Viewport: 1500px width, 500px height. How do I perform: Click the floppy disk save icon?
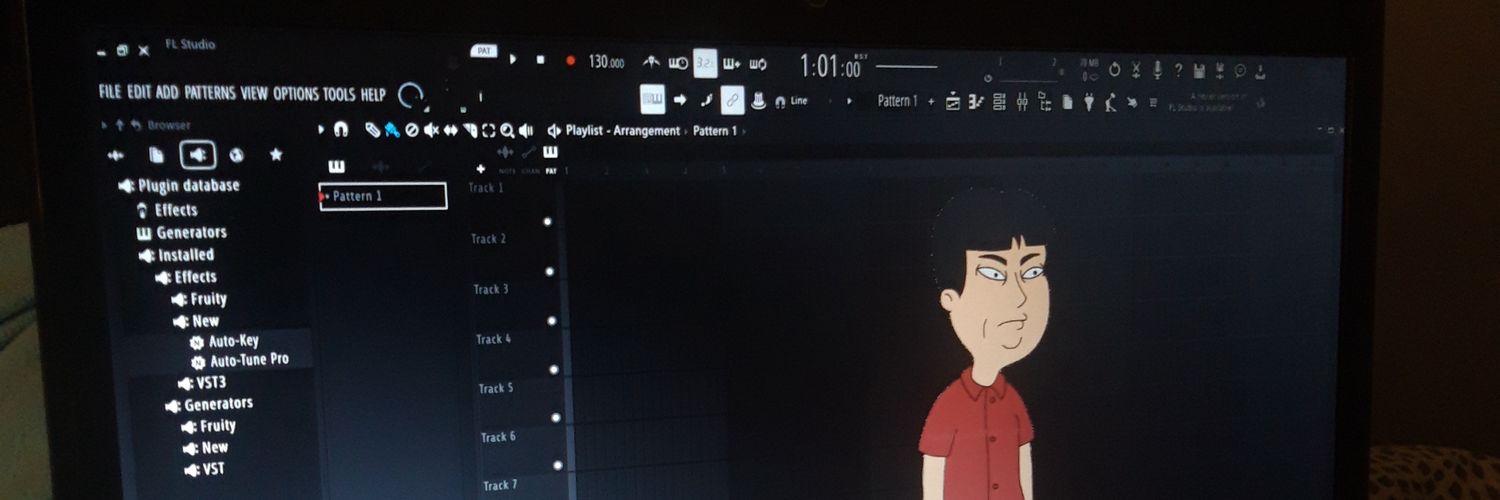[x=1199, y=70]
